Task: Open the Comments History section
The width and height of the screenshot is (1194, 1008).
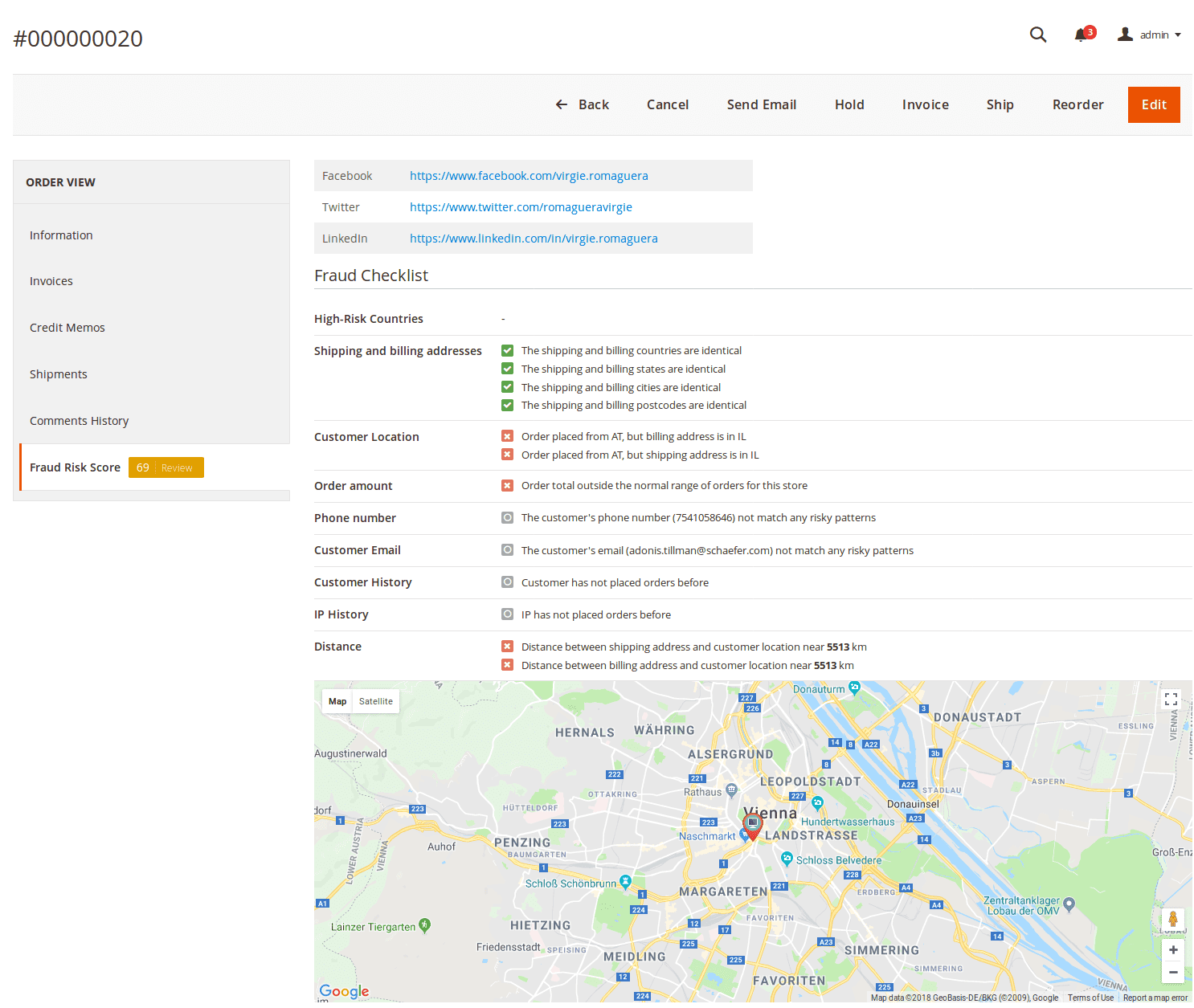Action: pyautogui.click(x=79, y=421)
